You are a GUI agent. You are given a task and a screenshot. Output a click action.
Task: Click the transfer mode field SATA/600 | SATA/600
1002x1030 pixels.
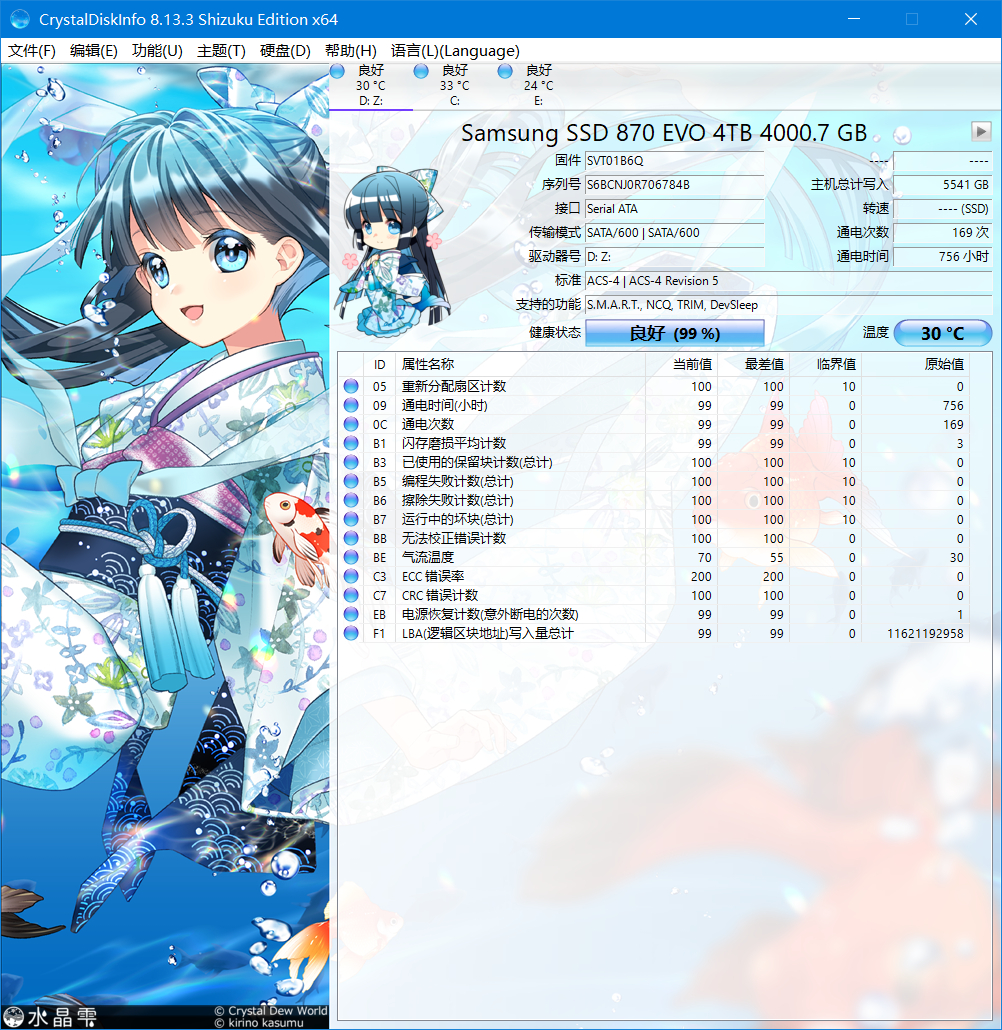[675, 233]
